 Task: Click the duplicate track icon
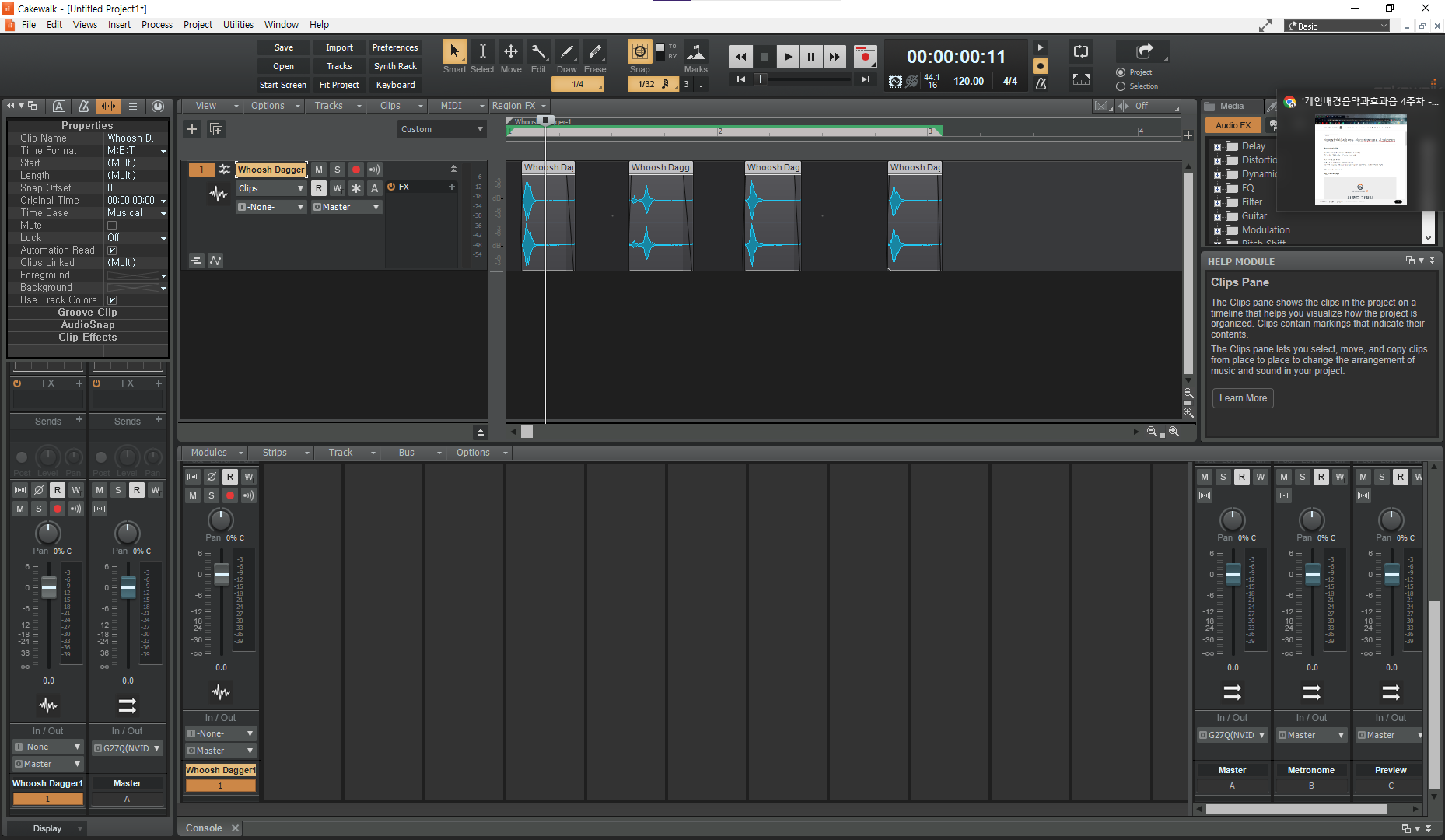click(x=216, y=129)
